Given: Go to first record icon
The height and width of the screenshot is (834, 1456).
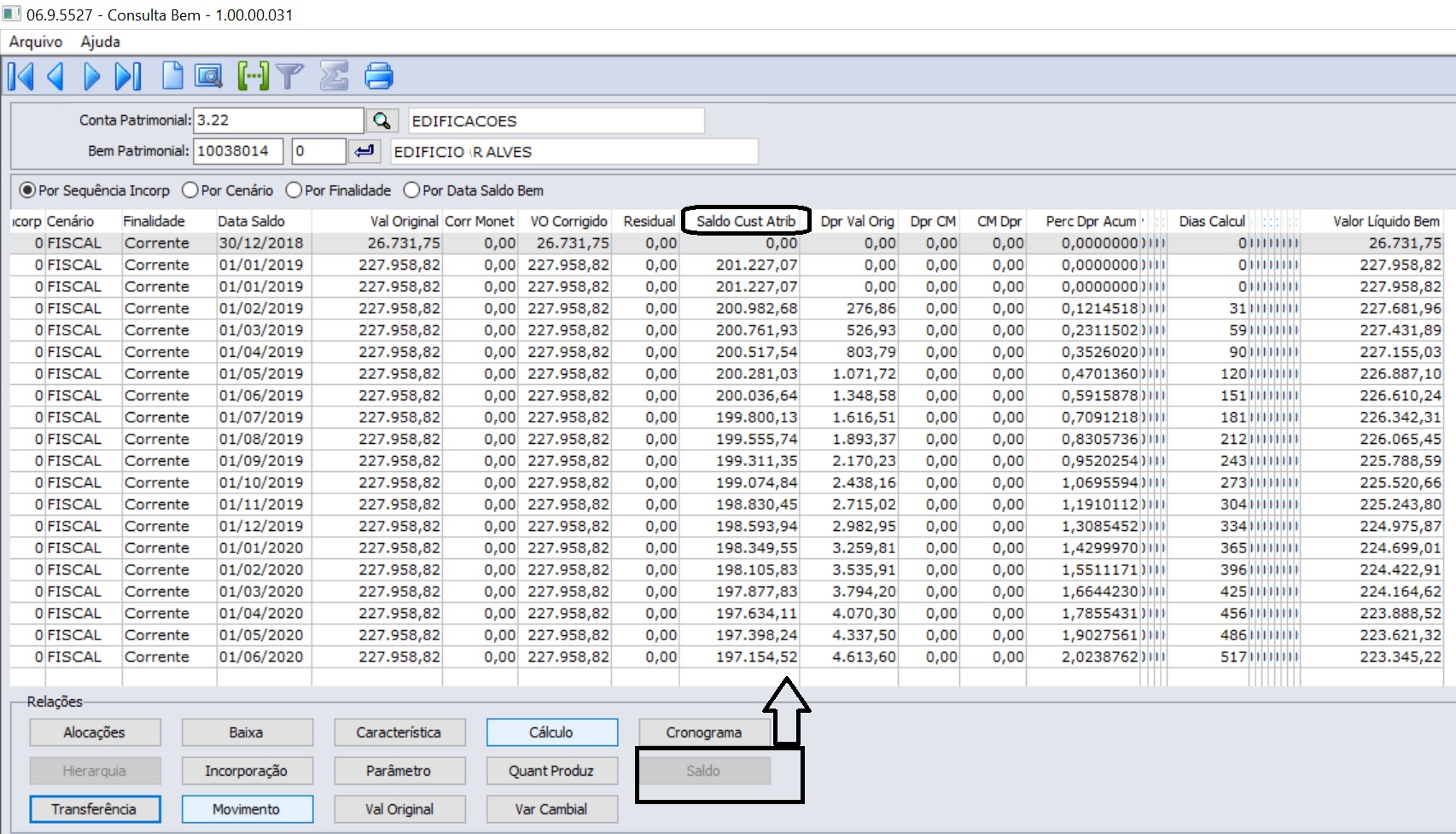Looking at the screenshot, I should (x=20, y=77).
